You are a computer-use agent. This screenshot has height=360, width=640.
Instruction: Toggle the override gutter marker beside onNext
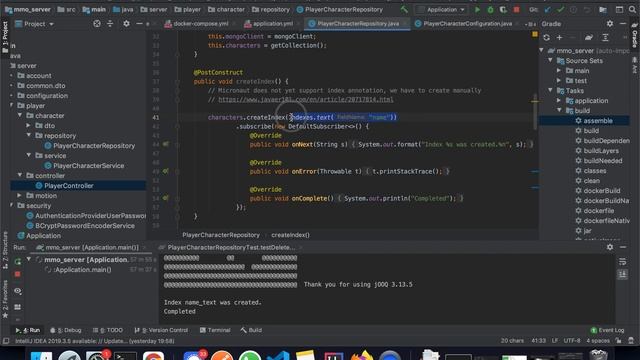click(166, 144)
